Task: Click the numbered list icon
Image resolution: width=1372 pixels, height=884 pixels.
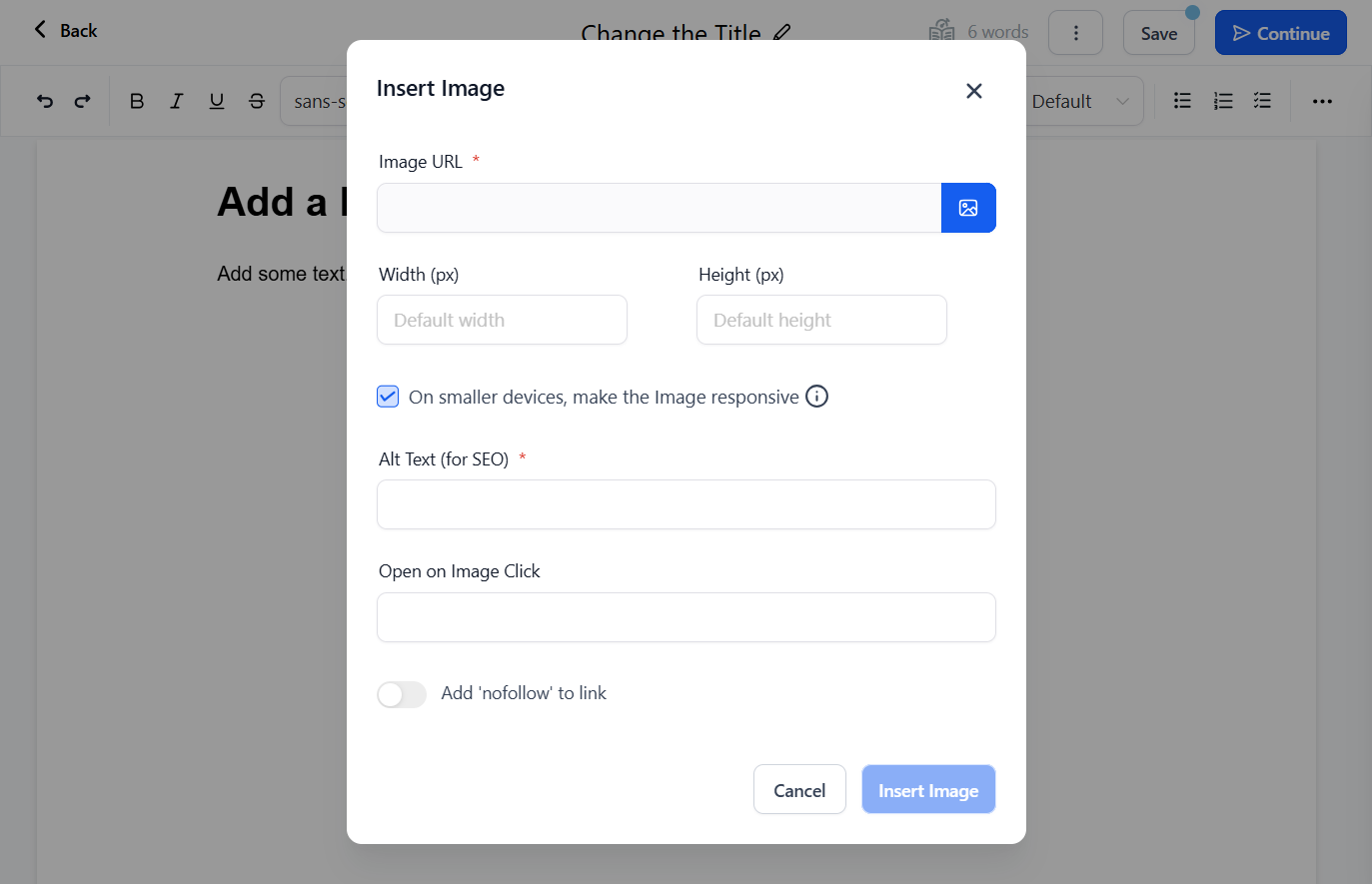Action: tap(1223, 101)
